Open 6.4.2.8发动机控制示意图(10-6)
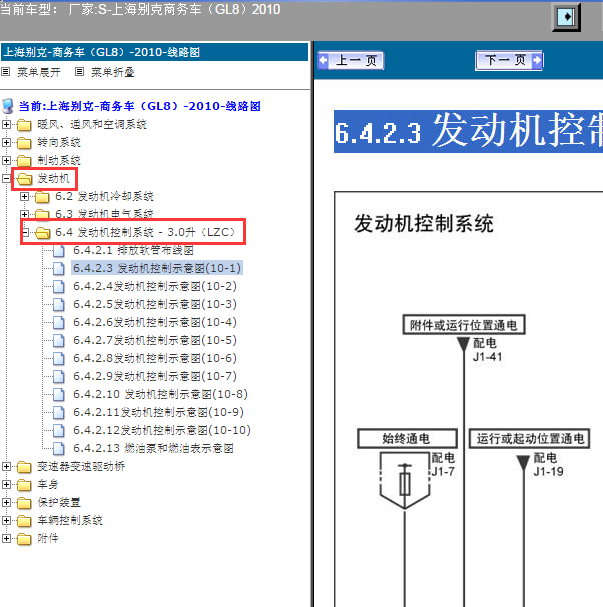 pyautogui.click(x=155, y=358)
